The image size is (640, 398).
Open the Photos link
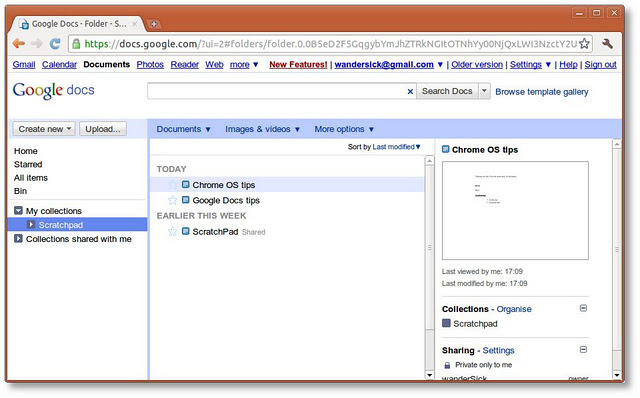pyautogui.click(x=150, y=64)
